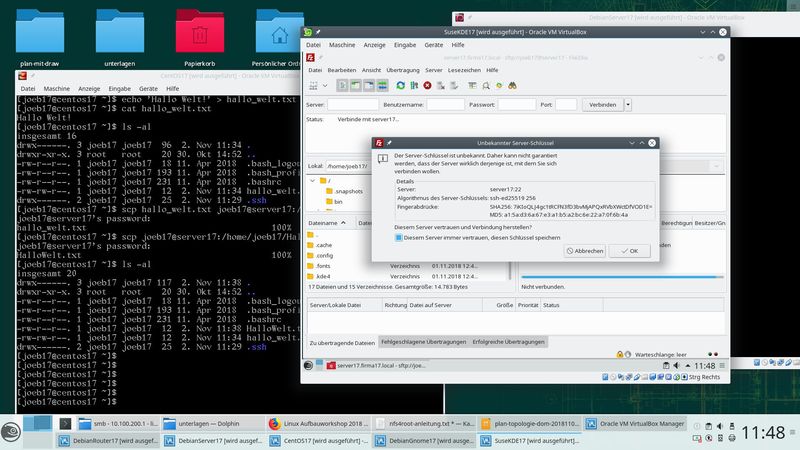Open plan-mit-draw desktop folder
Viewport: 800px width, 450px height.
click(x=40, y=37)
